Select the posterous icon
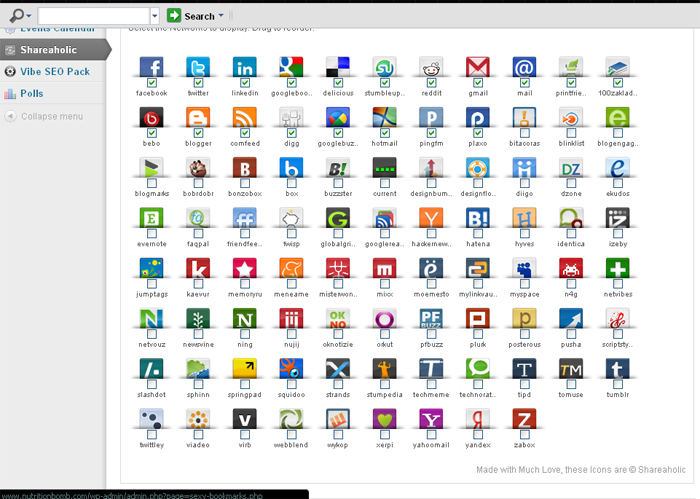 coord(525,319)
